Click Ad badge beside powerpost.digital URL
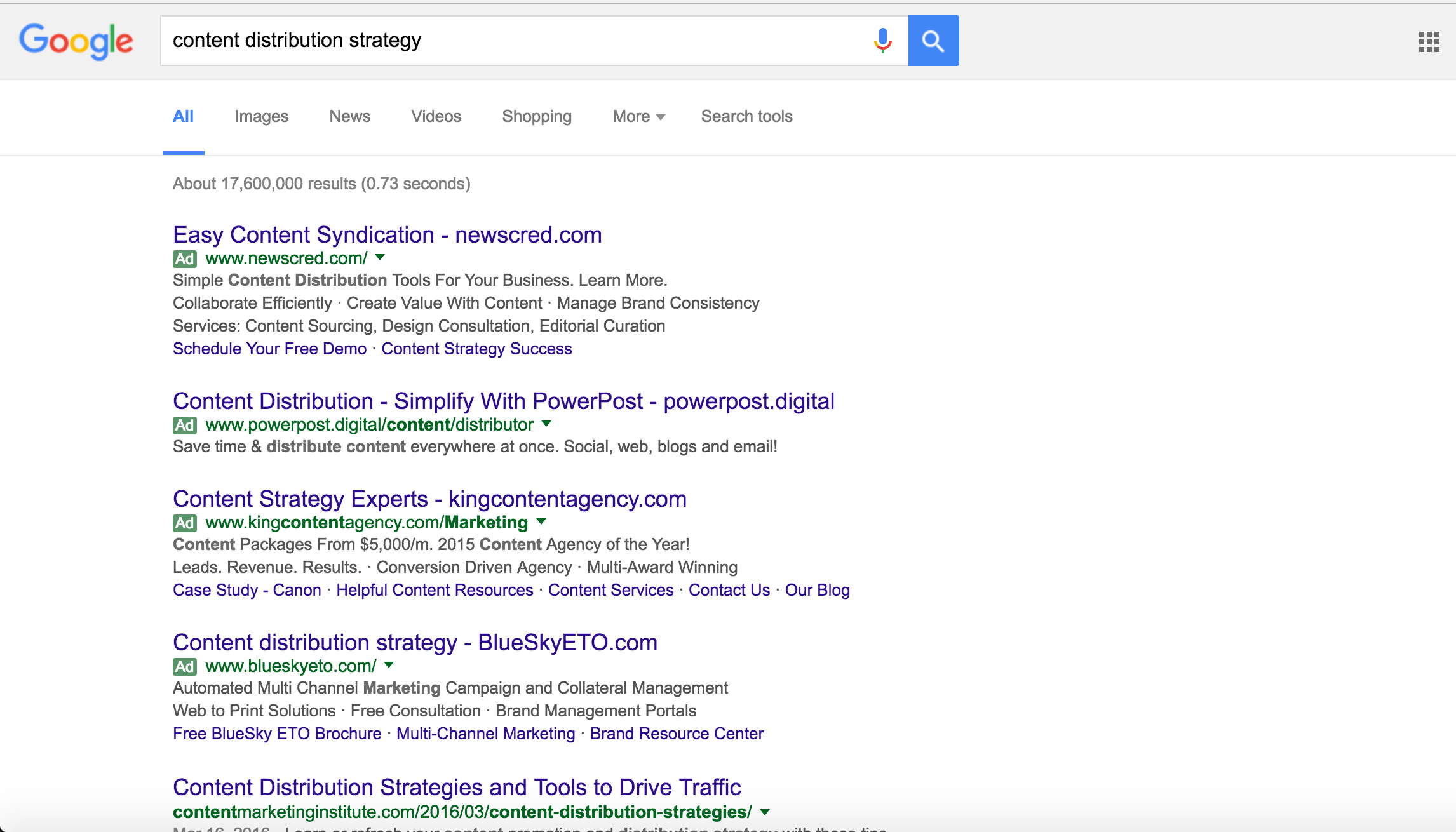Screen dimensions: 1456x832 tap(184, 425)
